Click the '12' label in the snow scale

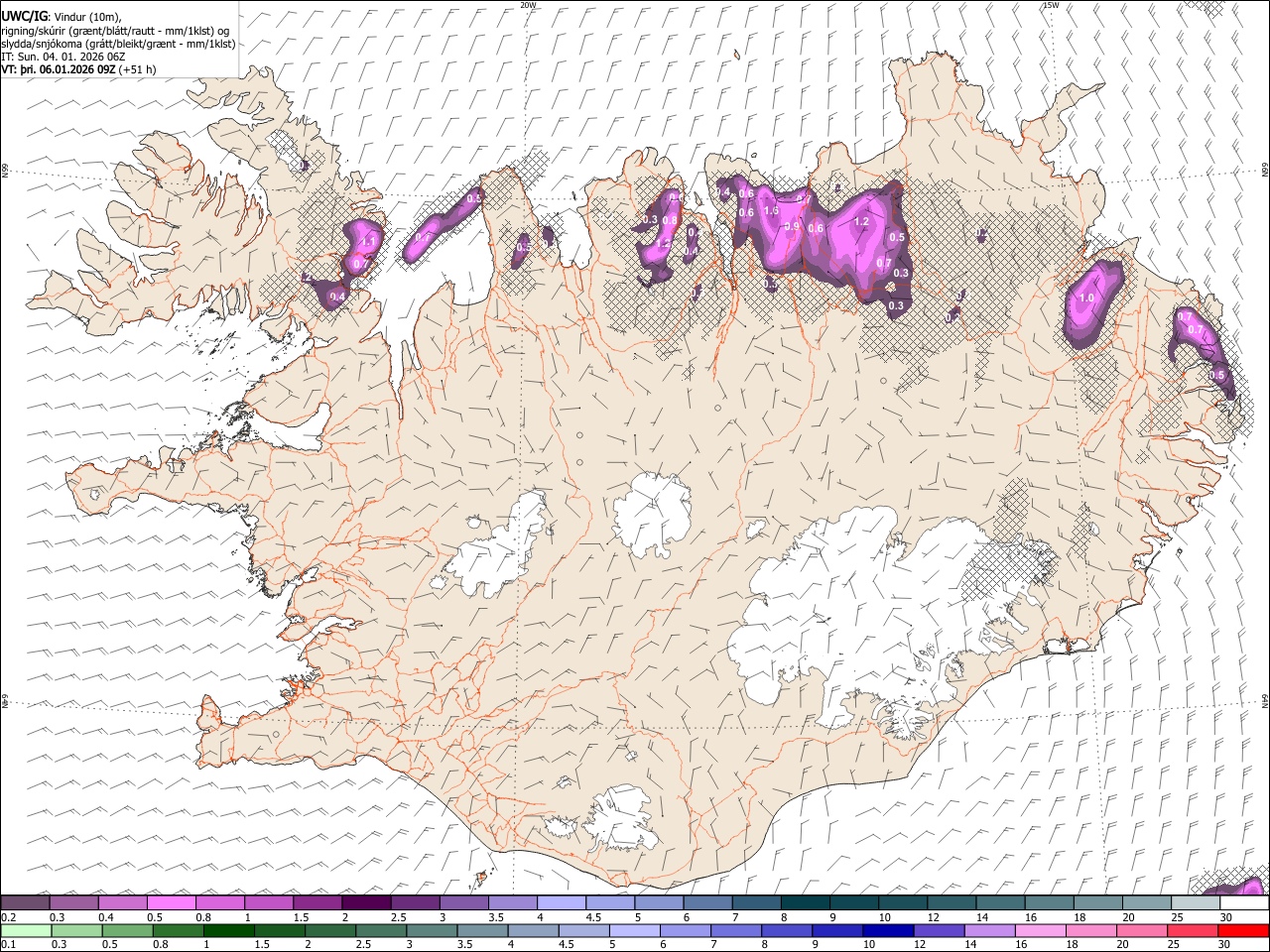933,917
